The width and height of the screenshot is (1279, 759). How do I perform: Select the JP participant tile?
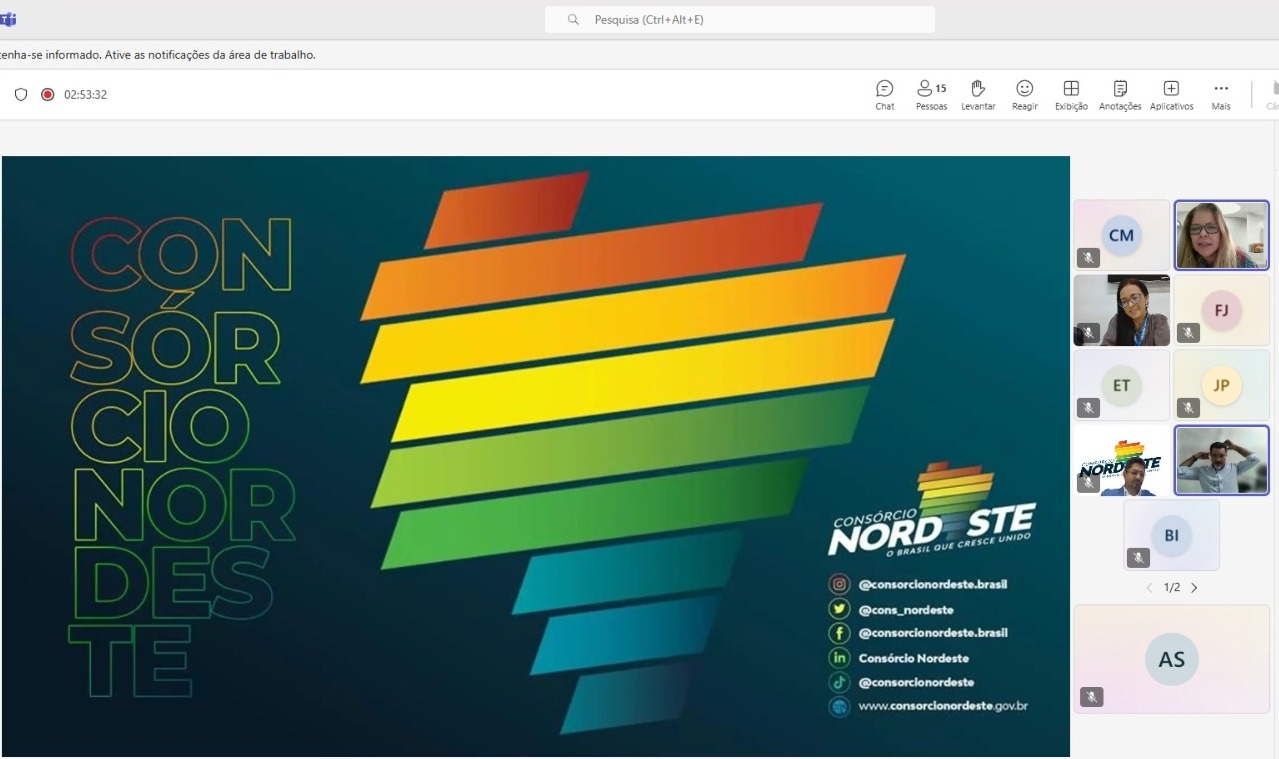pyautogui.click(x=1221, y=385)
